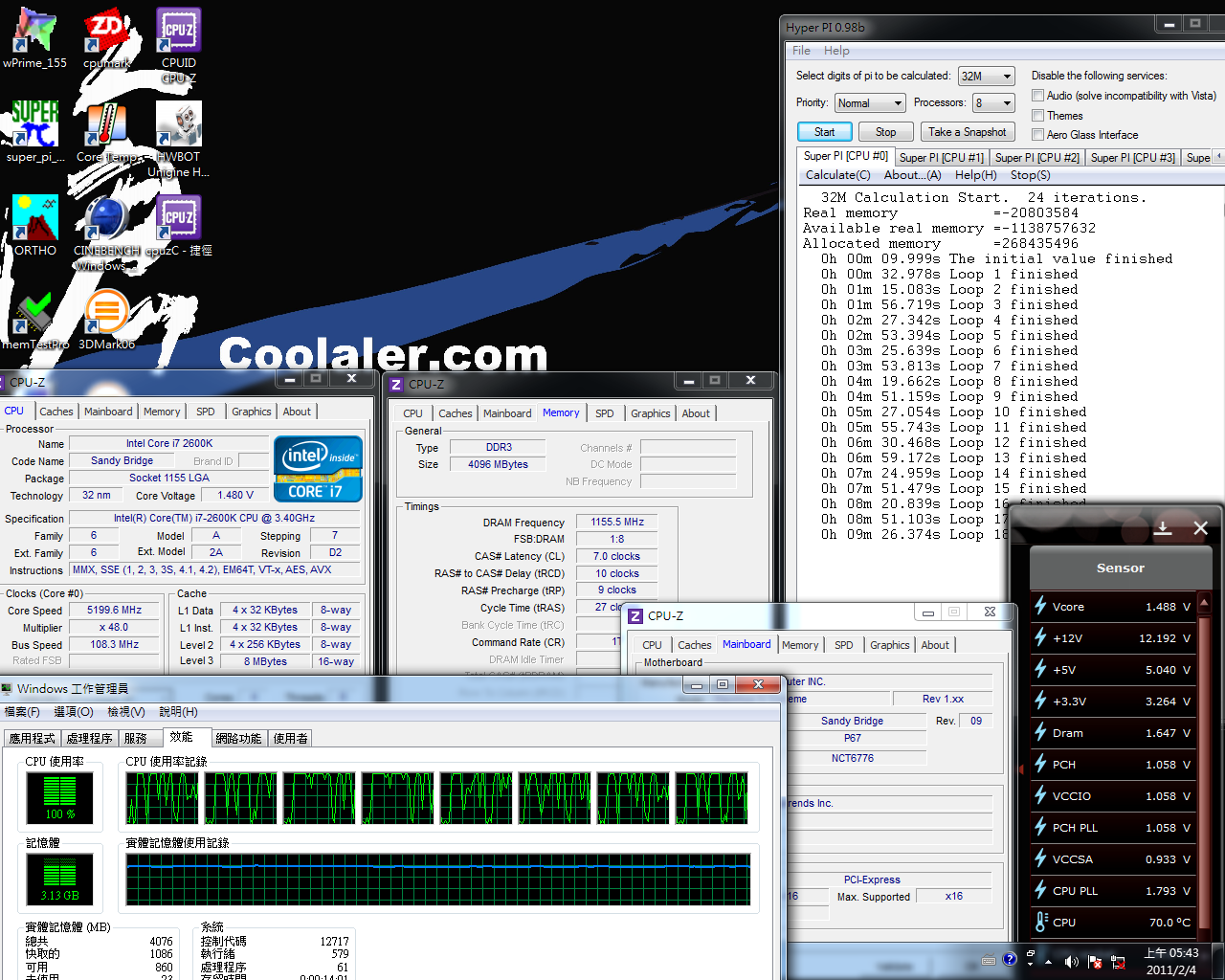The height and width of the screenshot is (980, 1225).
Task: Select the Core Voltage value 1.480 V
Action: (x=235, y=496)
